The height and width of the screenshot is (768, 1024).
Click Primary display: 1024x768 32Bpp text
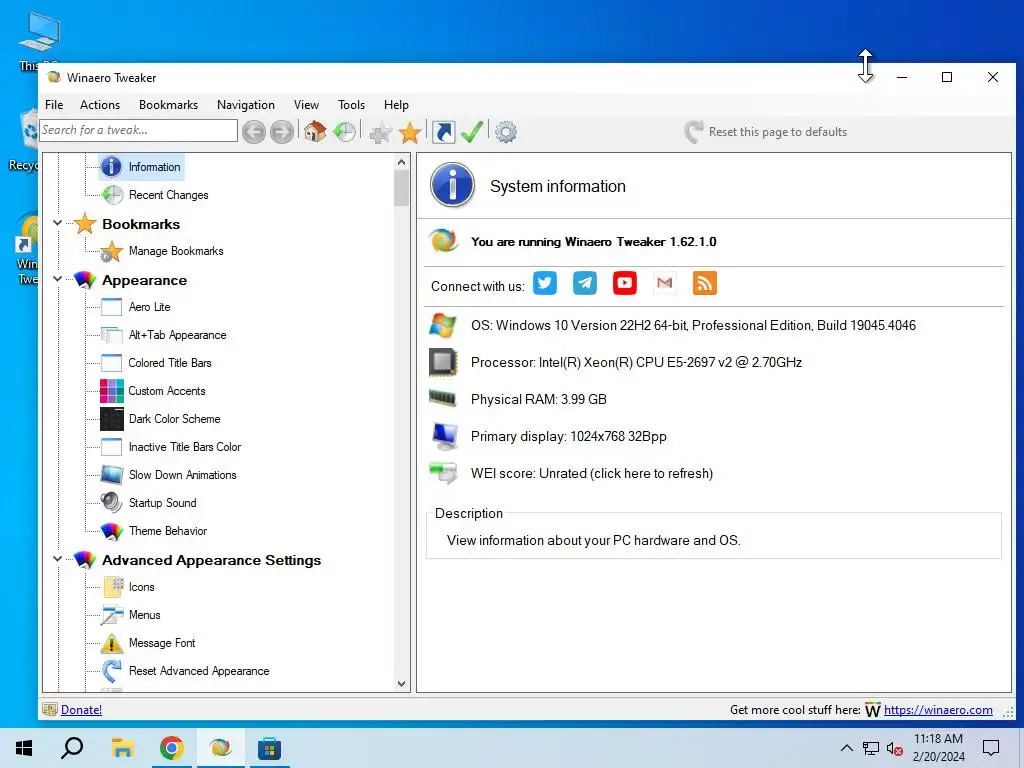(569, 436)
